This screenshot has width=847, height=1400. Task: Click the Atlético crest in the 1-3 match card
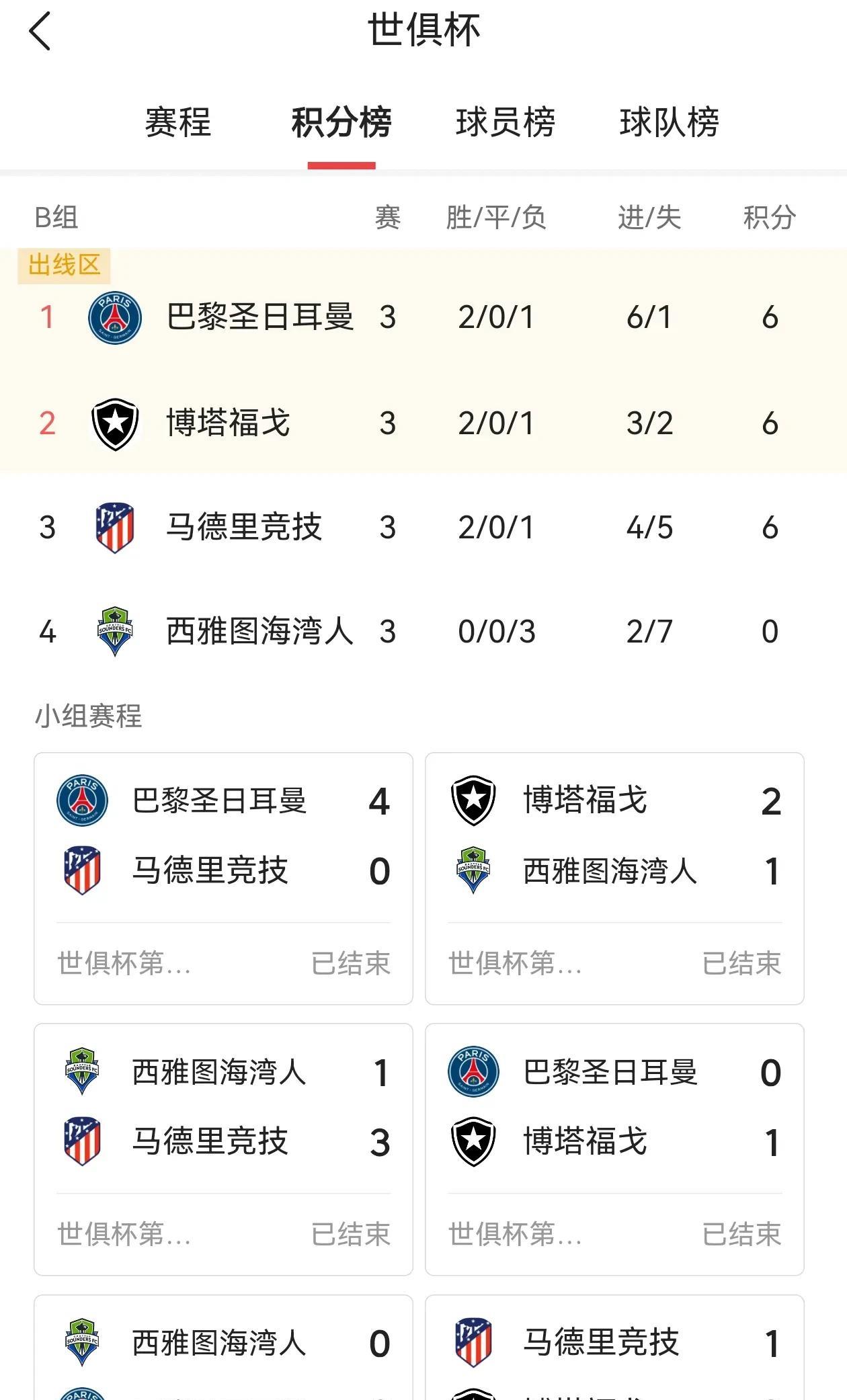point(82,1141)
